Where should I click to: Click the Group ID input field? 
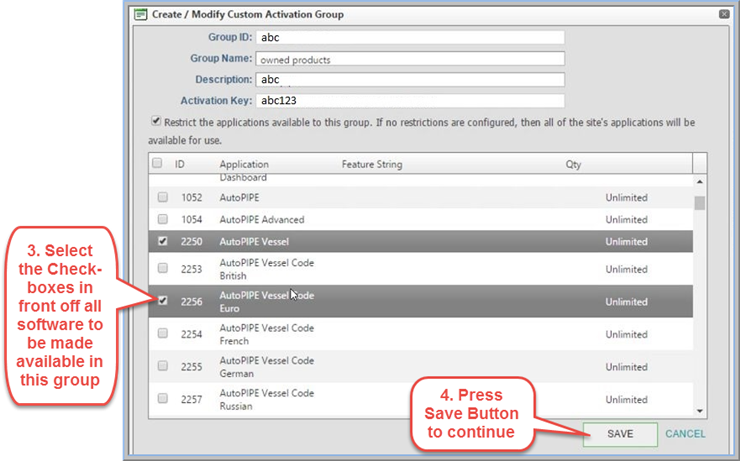(410, 37)
